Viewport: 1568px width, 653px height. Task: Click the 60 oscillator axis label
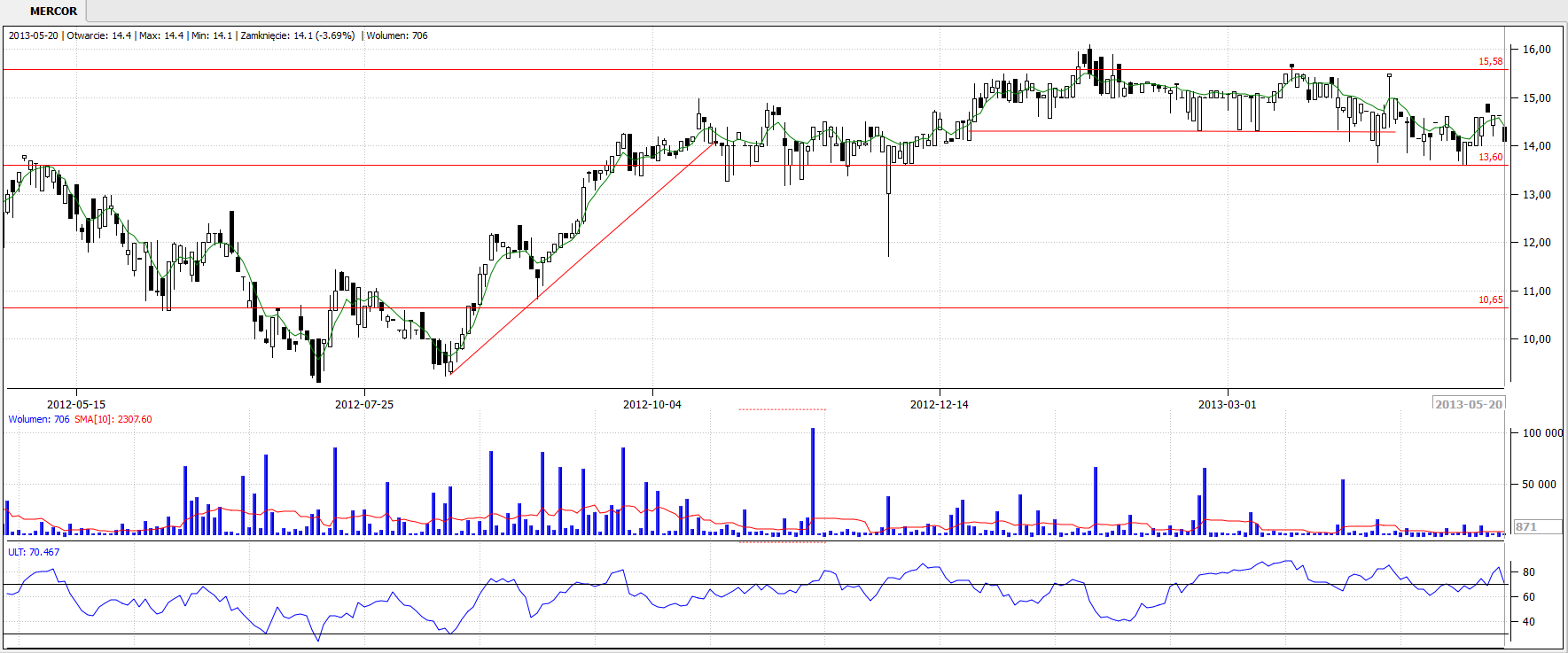pos(1529,597)
